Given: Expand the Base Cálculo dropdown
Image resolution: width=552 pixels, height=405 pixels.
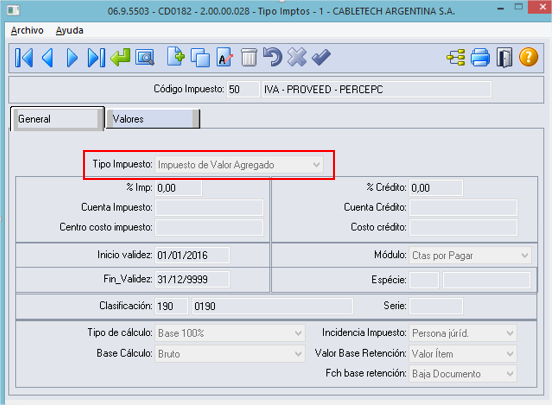Looking at the screenshot, I should pyautogui.click(x=298, y=354).
